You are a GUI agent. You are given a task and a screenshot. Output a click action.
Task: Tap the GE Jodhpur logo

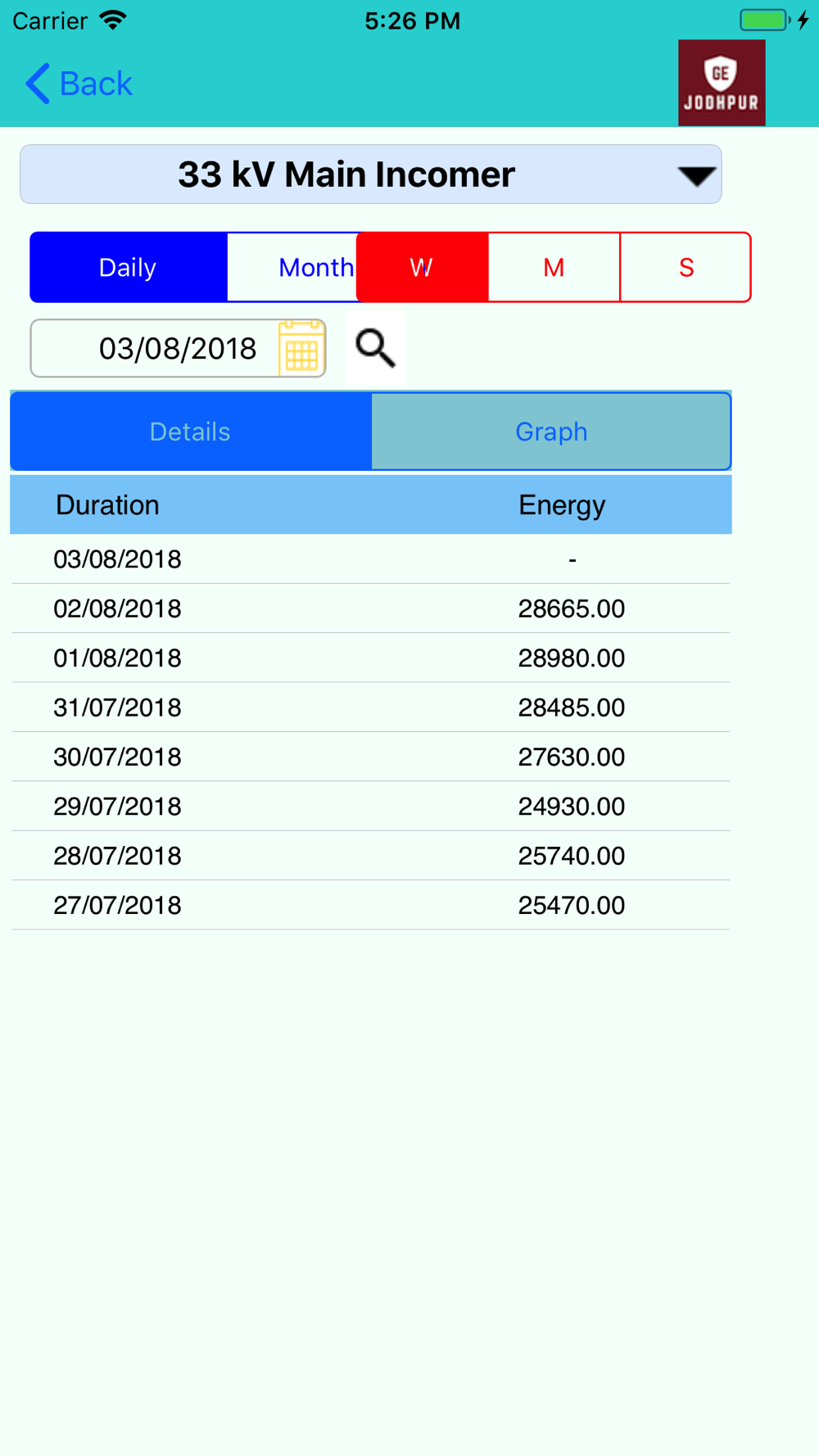click(722, 83)
